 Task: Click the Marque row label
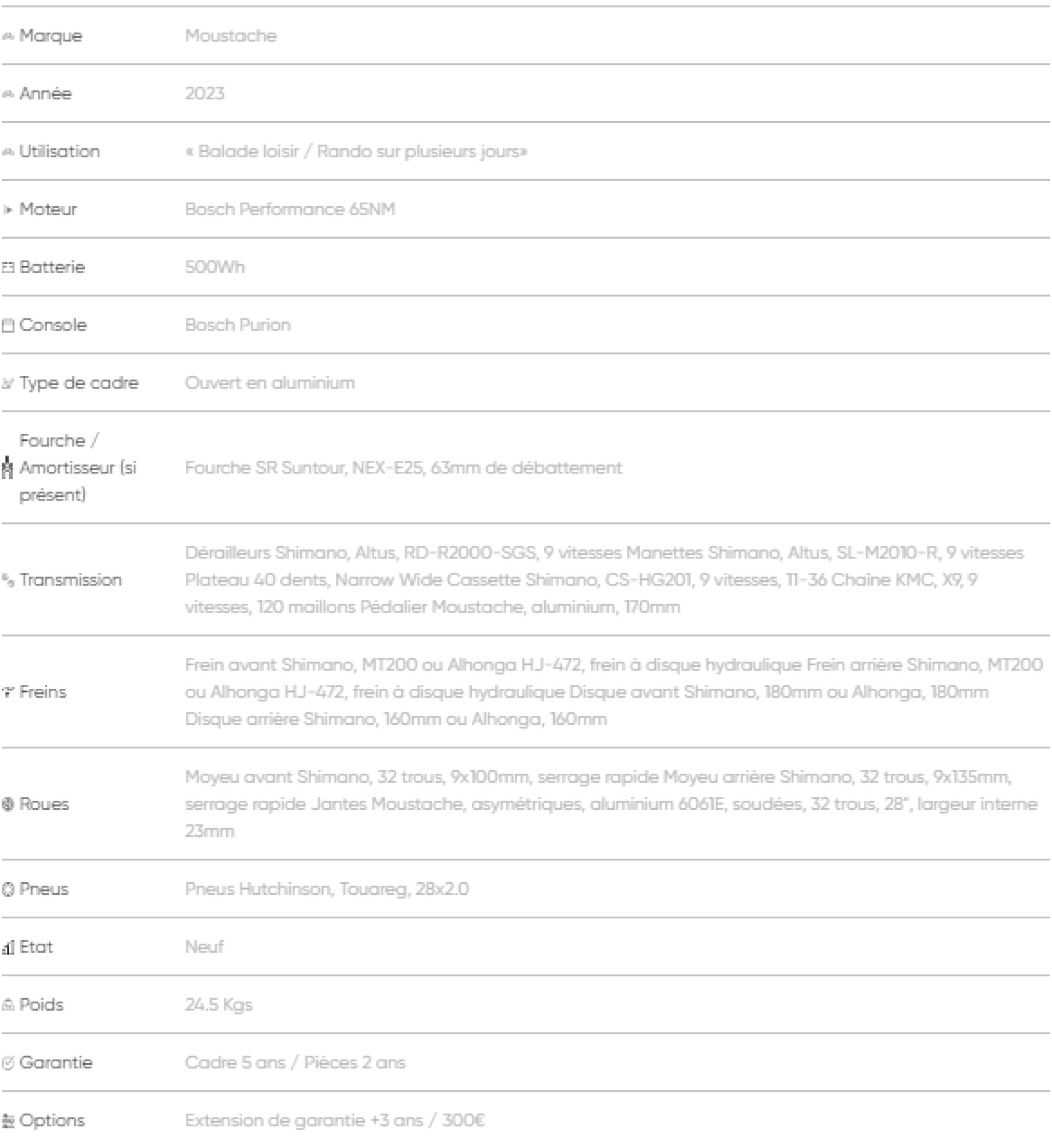point(51,36)
